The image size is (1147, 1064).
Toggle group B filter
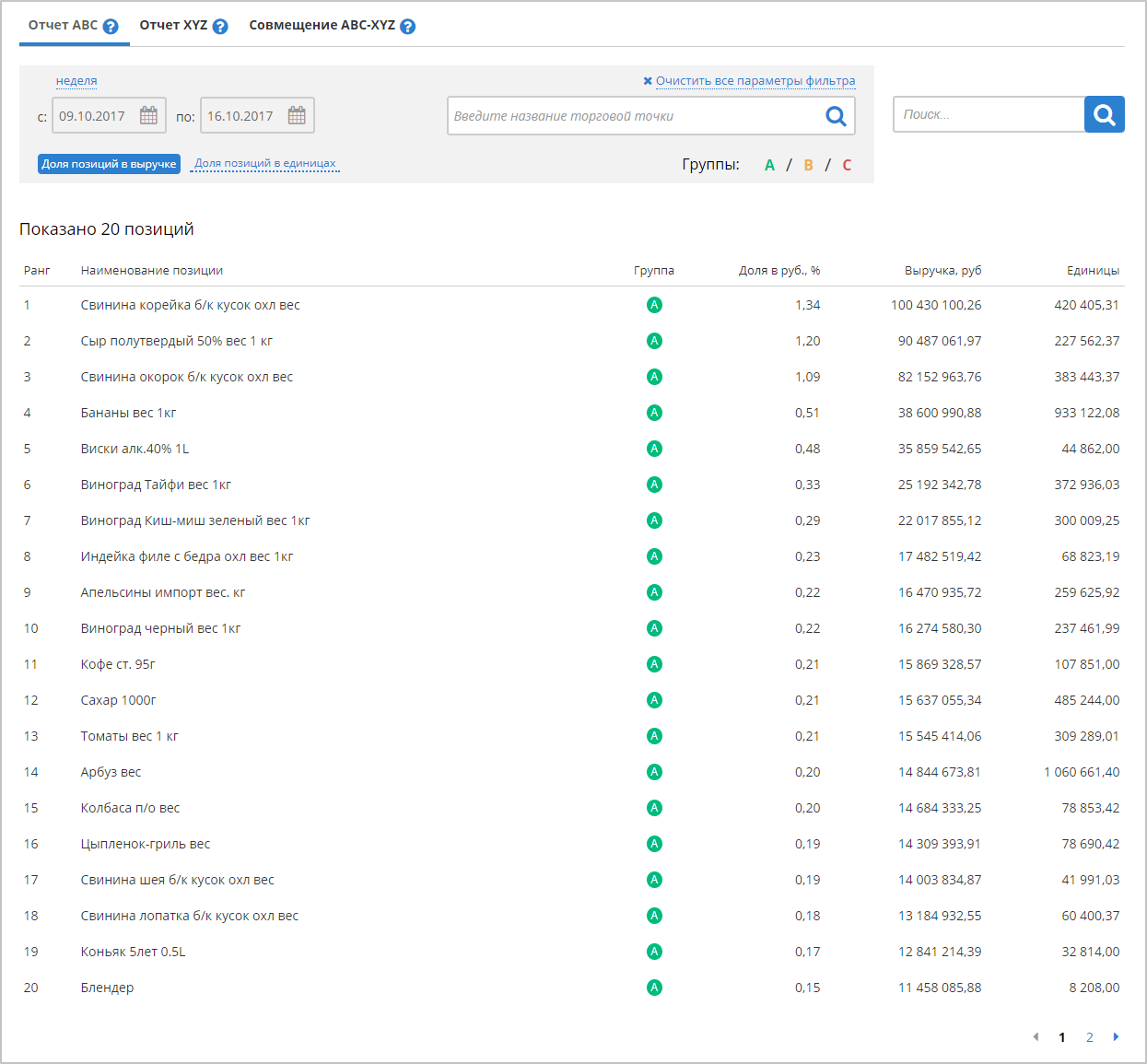[808, 165]
